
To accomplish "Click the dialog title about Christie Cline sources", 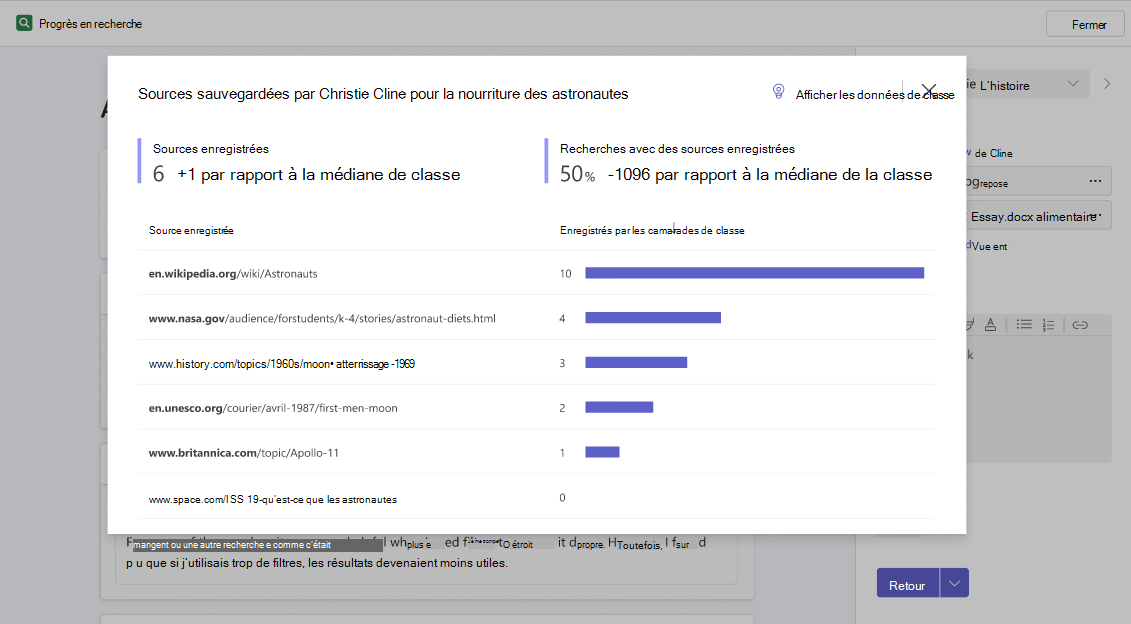I will pyautogui.click(x=383, y=94).
